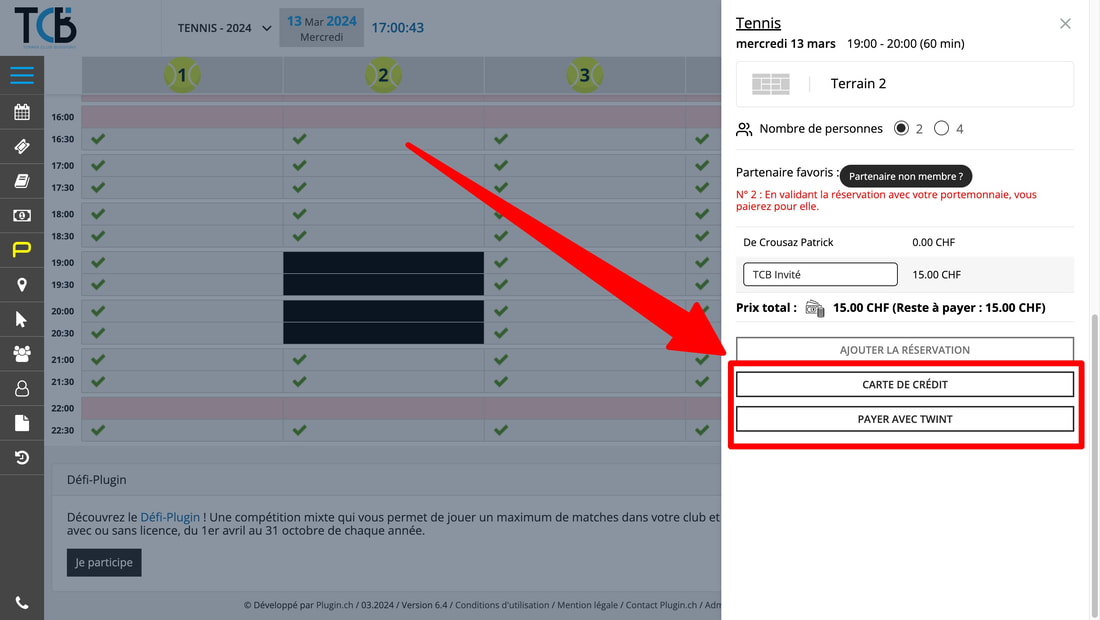Click the phone icon at the sidebar bottom
Viewport: 1100px width, 620px height.
pos(21,603)
